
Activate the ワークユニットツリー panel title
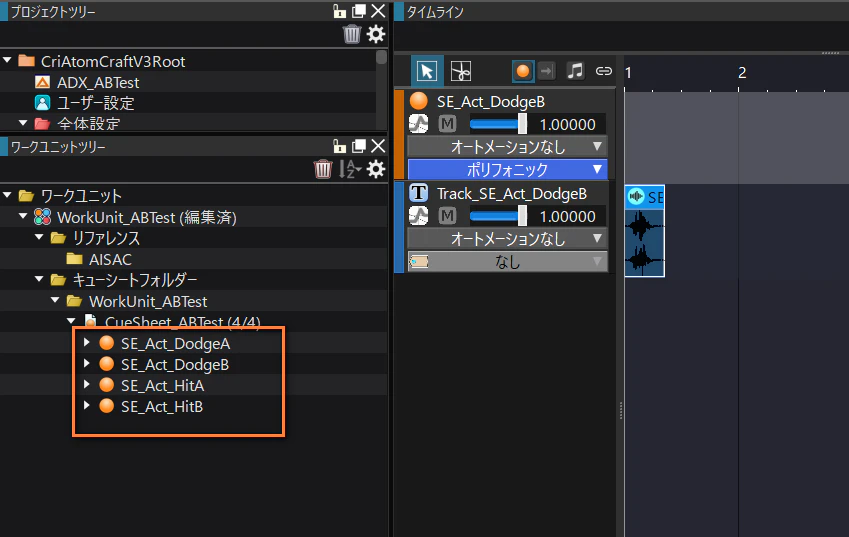(x=58, y=147)
